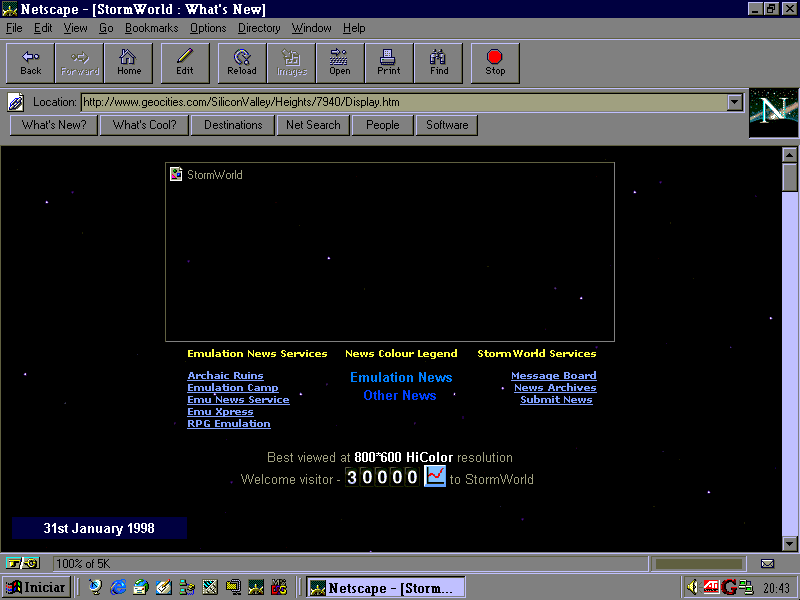Screen dimensions: 800x600
Task: Click the What's Cool? directory button
Action: coord(144,125)
